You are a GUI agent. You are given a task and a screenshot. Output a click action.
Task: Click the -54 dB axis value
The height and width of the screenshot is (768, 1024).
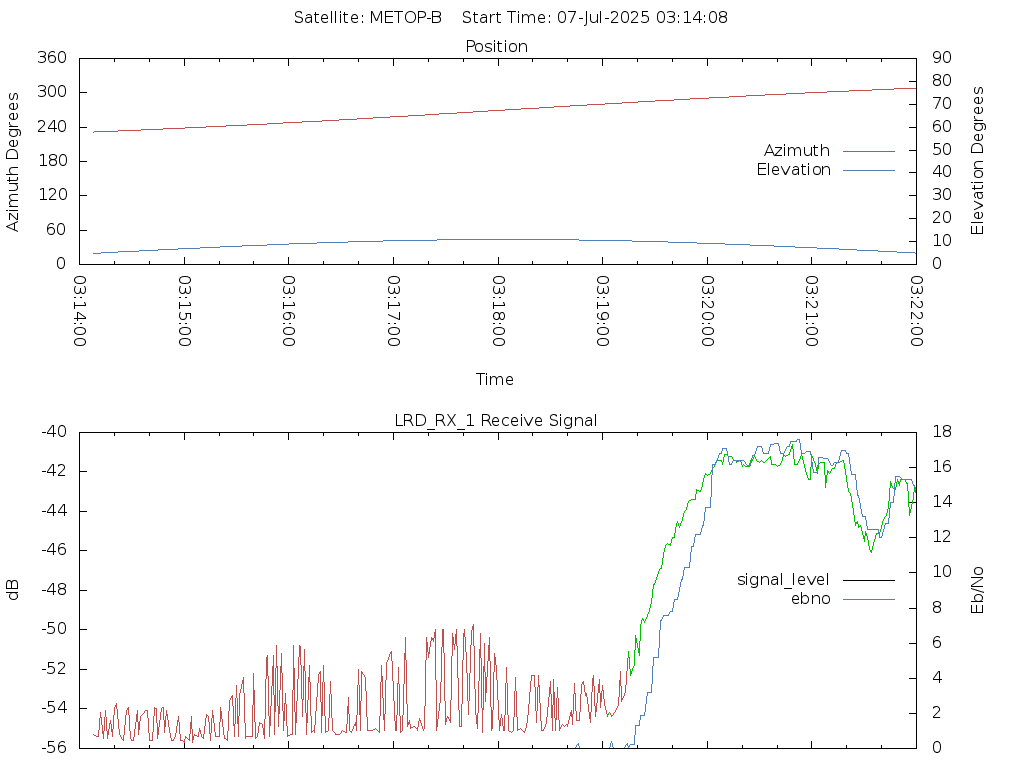(x=54, y=708)
